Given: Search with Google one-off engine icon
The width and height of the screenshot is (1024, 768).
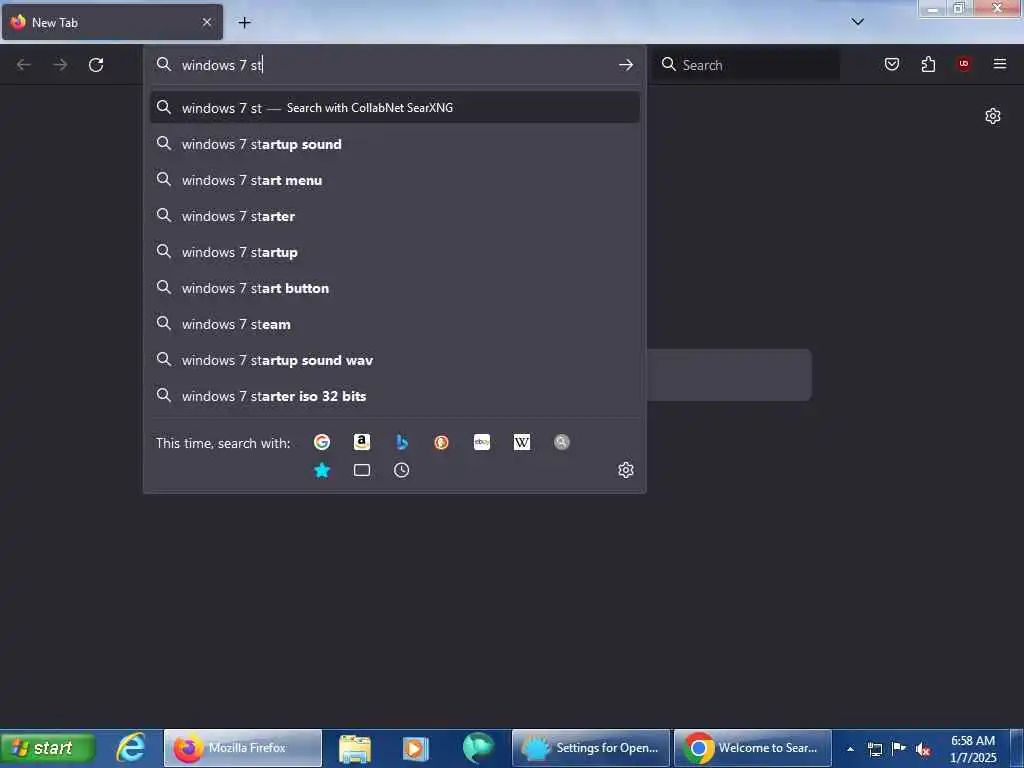Looking at the screenshot, I should (322, 442).
